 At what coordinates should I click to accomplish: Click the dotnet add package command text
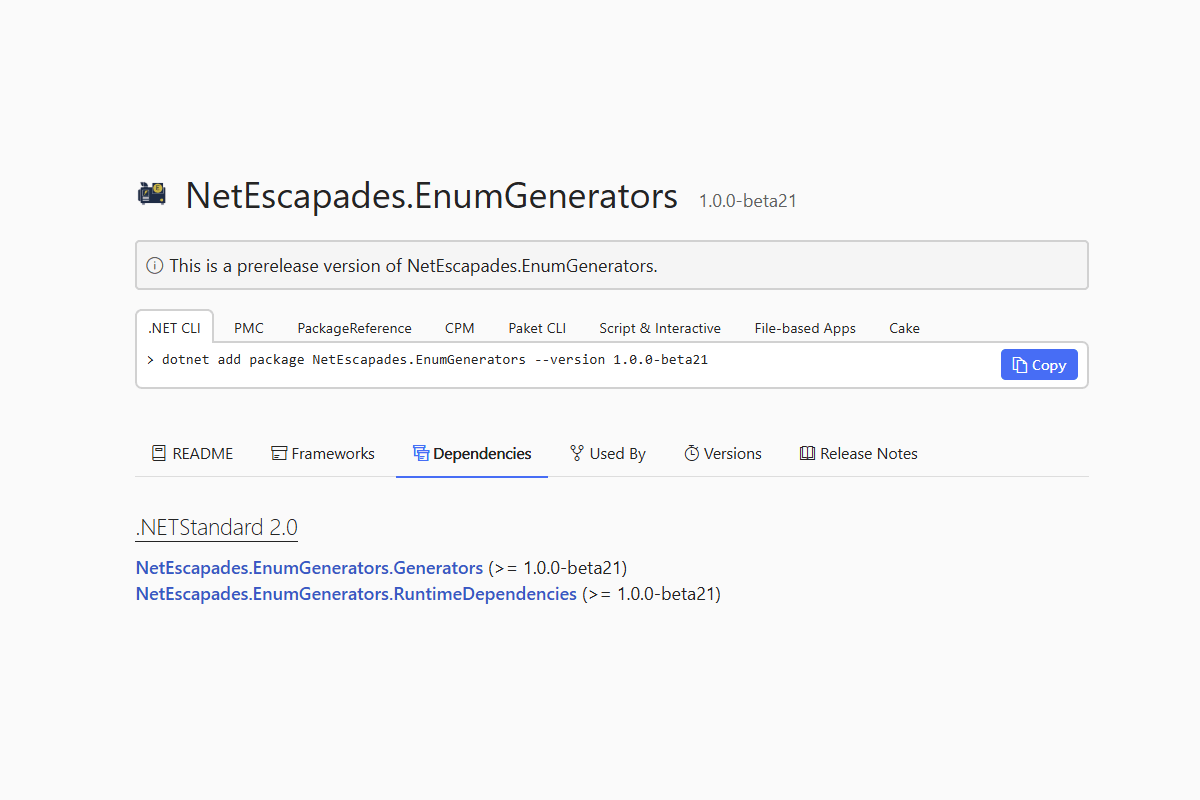point(435,360)
